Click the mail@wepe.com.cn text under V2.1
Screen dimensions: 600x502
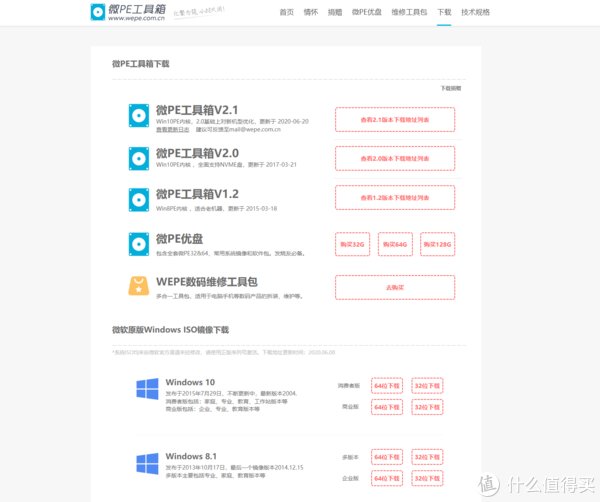tap(257, 130)
